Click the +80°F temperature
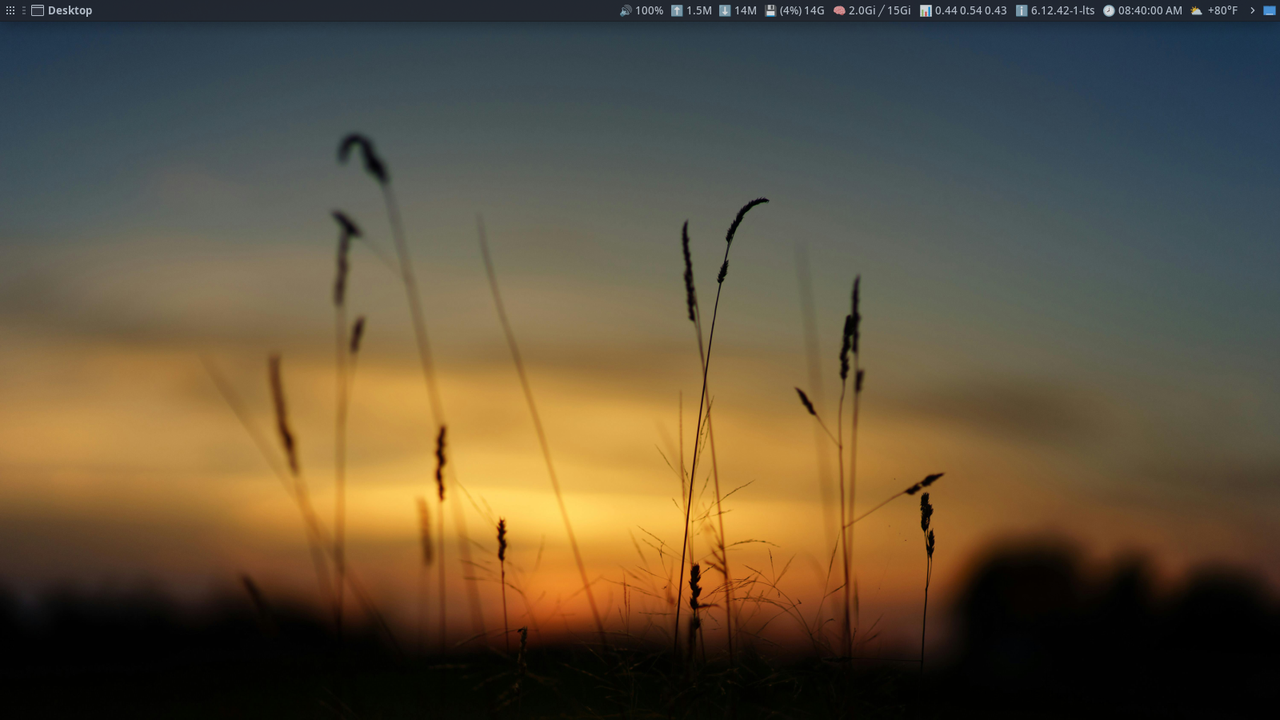Screen dimensions: 1280x720 point(1222,10)
